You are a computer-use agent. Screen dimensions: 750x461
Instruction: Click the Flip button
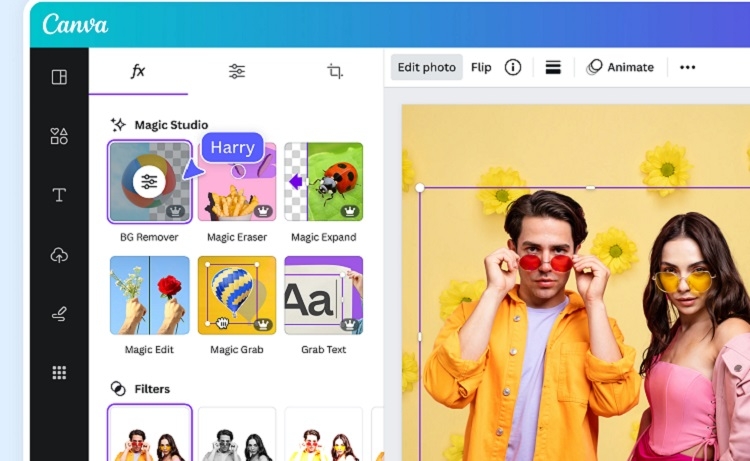481,67
